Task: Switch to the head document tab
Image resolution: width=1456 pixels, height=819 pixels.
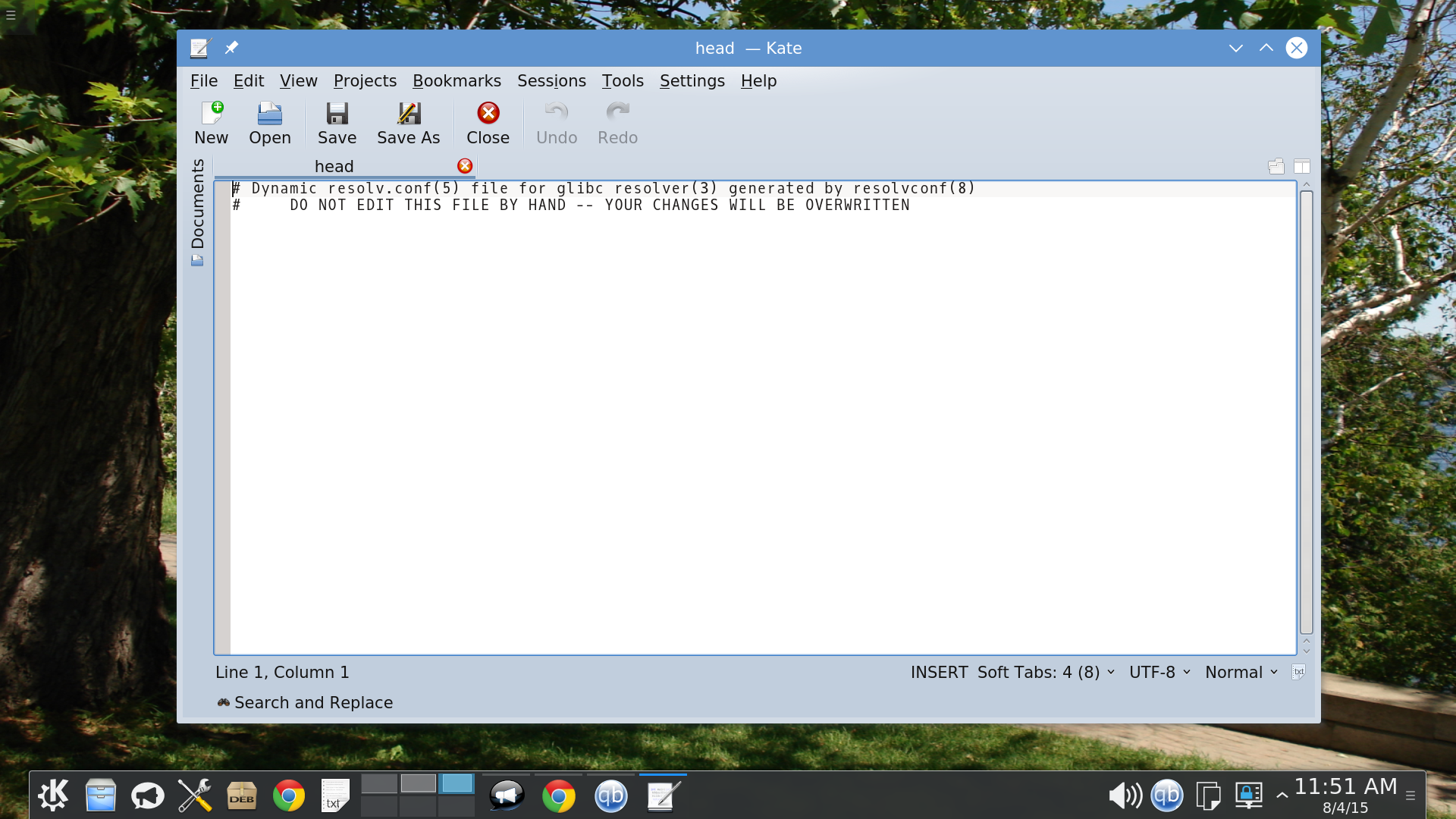Action: coord(334,166)
